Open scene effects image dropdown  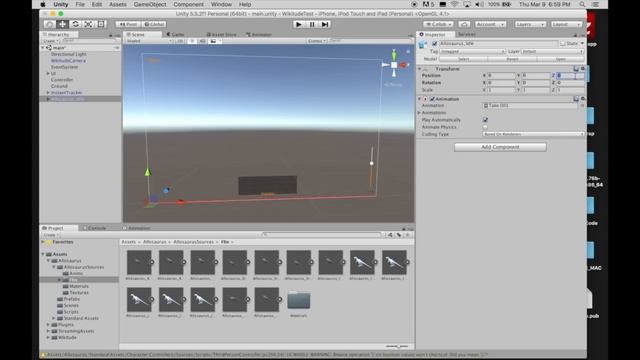tap(215, 41)
